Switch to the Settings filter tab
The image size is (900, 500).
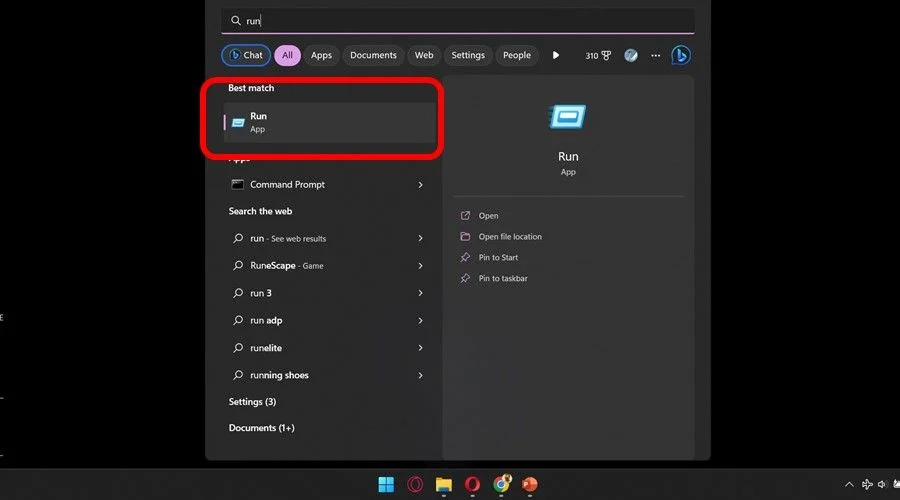[x=468, y=55]
